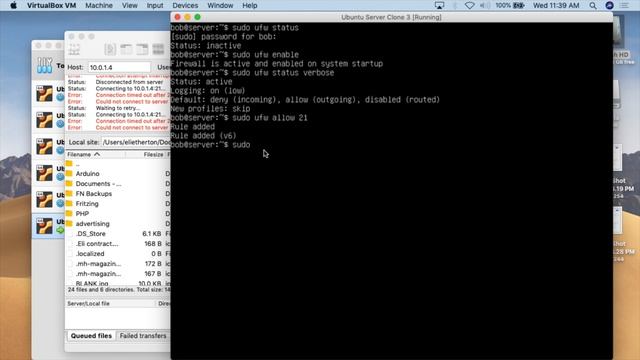Open the Help menu
This screenshot has width=640, height=360.
249,6
